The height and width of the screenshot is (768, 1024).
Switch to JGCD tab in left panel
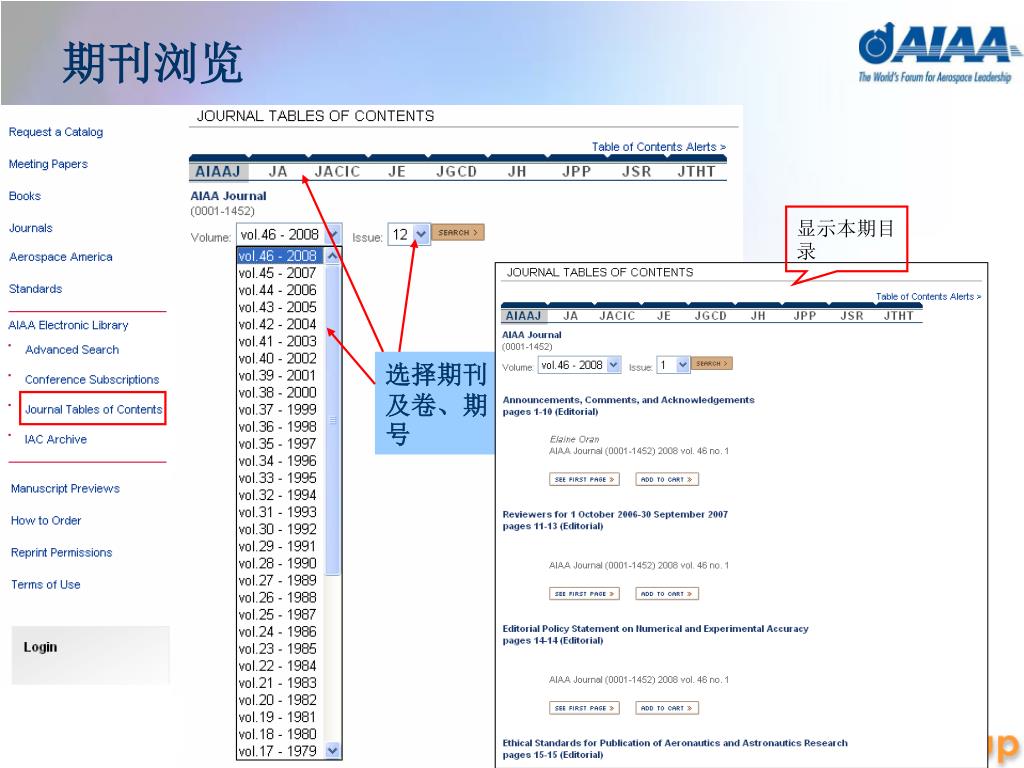456,171
